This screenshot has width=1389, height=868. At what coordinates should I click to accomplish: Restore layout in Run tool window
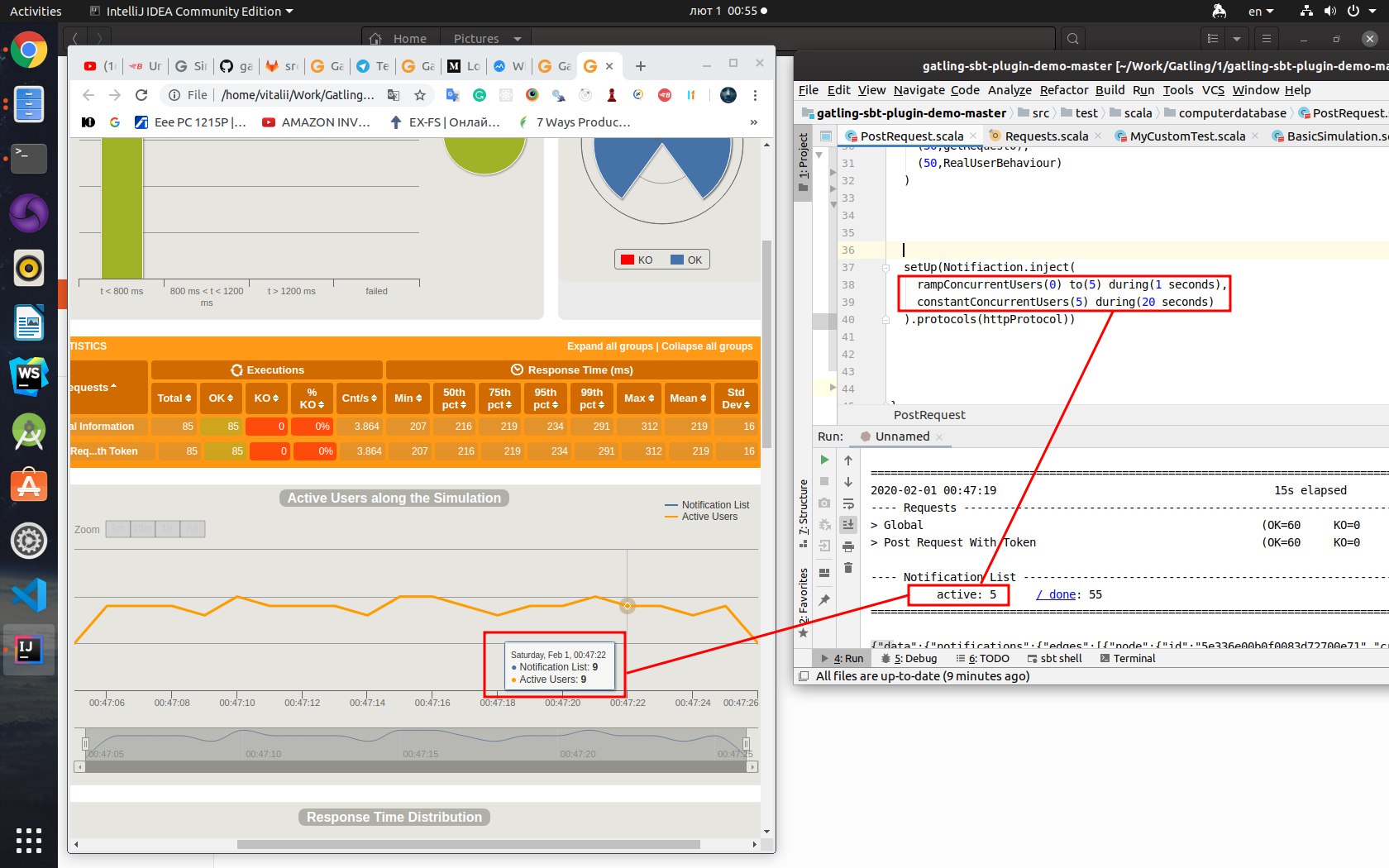pos(824,572)
